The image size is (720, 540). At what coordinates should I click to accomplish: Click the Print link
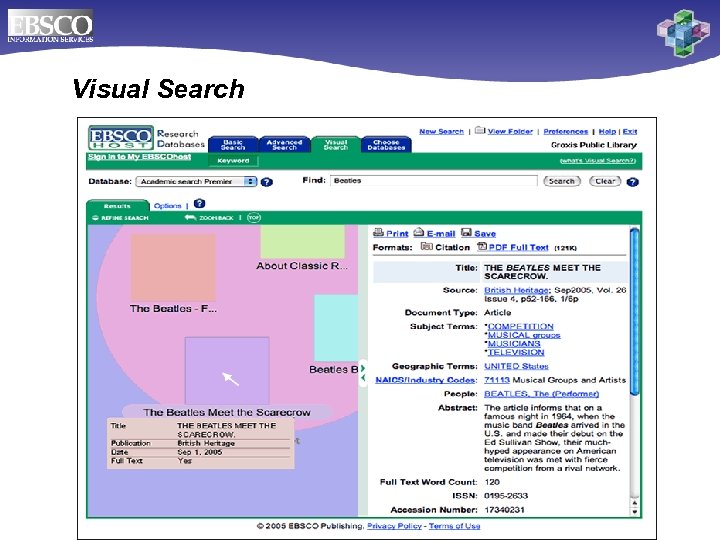click(397, 233)
